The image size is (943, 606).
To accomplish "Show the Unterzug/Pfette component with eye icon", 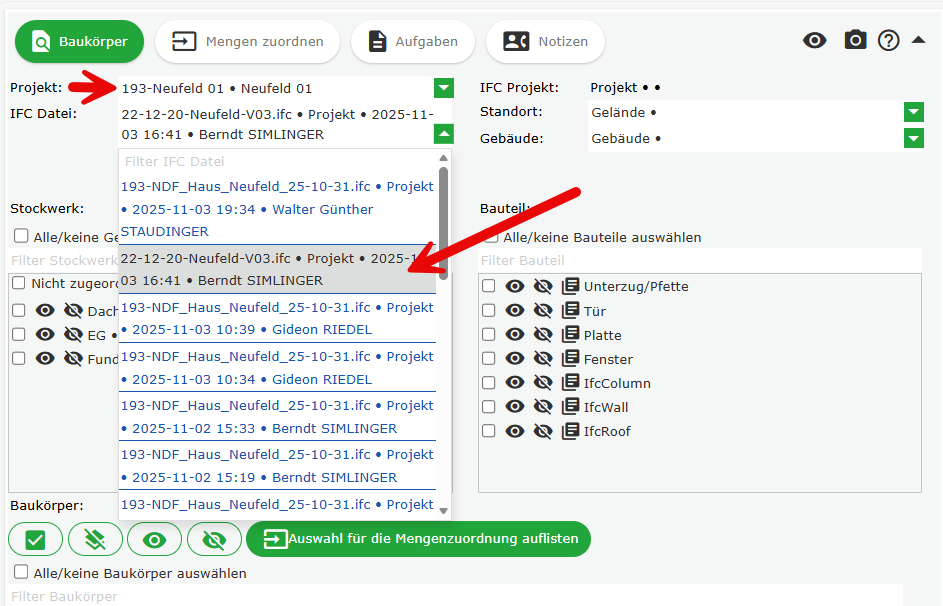I will tap(515, 286).
